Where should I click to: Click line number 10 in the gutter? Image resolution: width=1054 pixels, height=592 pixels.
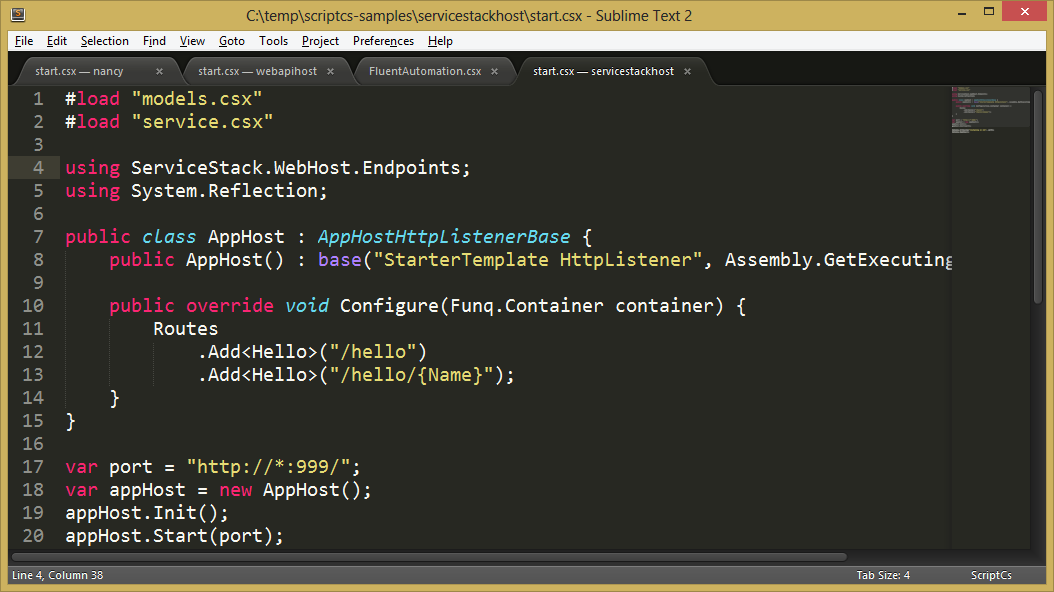(x=33, y=306)
